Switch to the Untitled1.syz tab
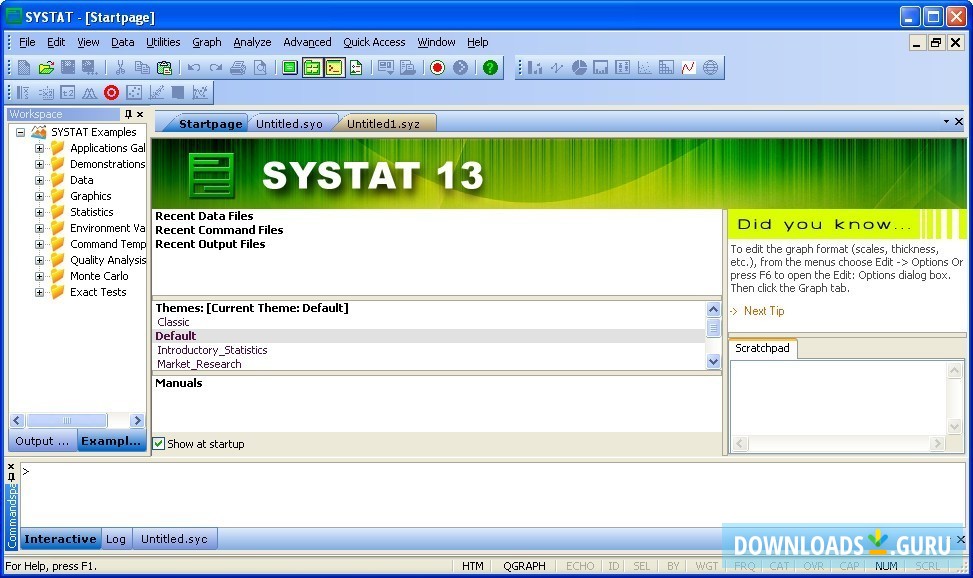 point(384,123)
